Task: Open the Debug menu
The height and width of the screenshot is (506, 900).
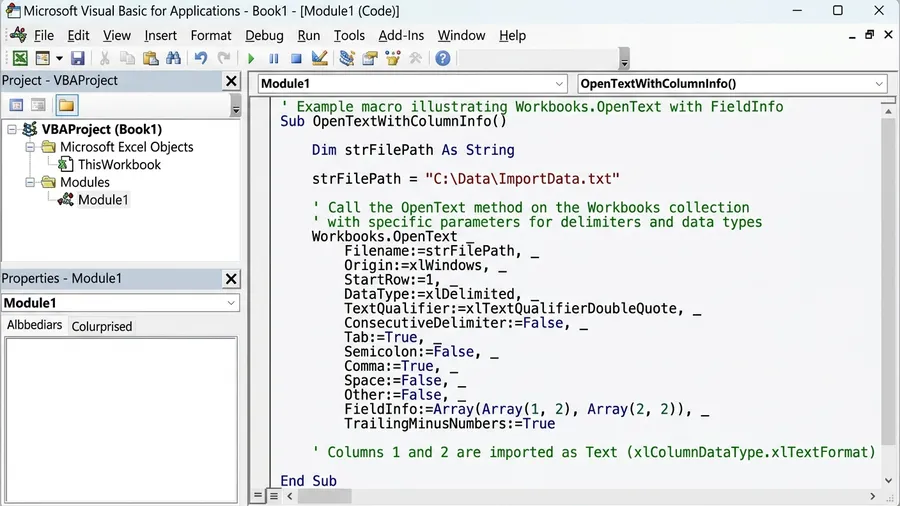Action: point(264,36)
